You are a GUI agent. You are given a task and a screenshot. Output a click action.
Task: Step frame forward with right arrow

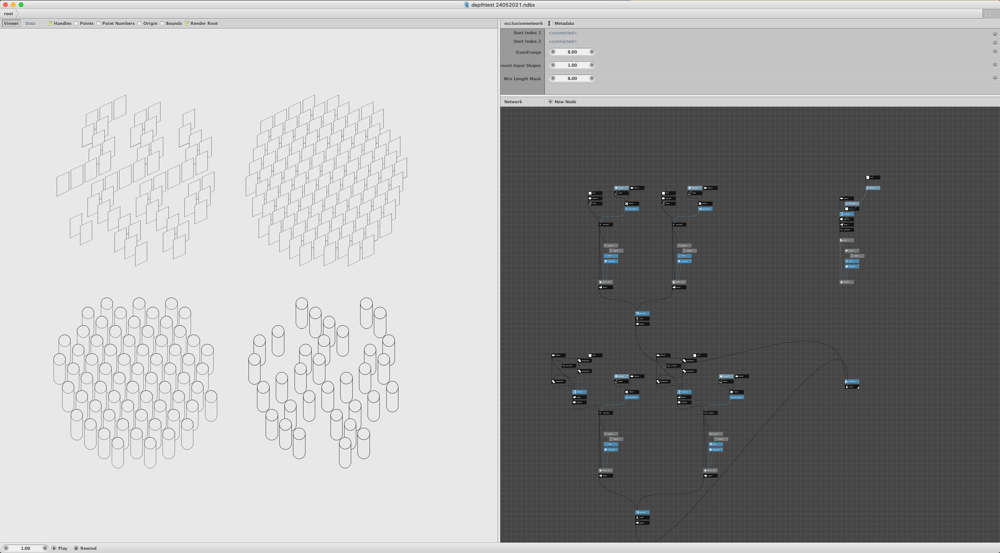[45, 548]
